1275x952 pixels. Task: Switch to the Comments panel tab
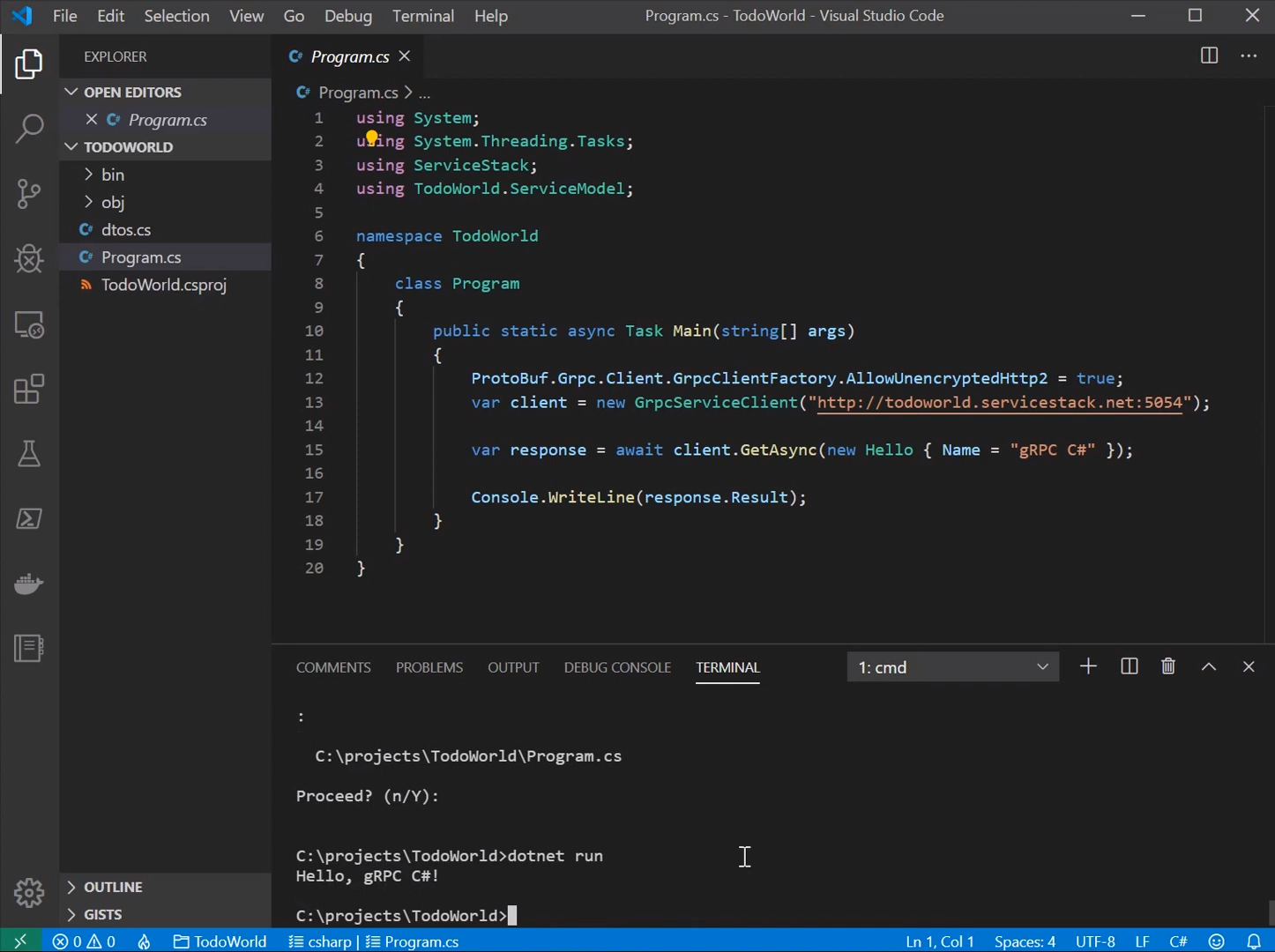point(333,667)
